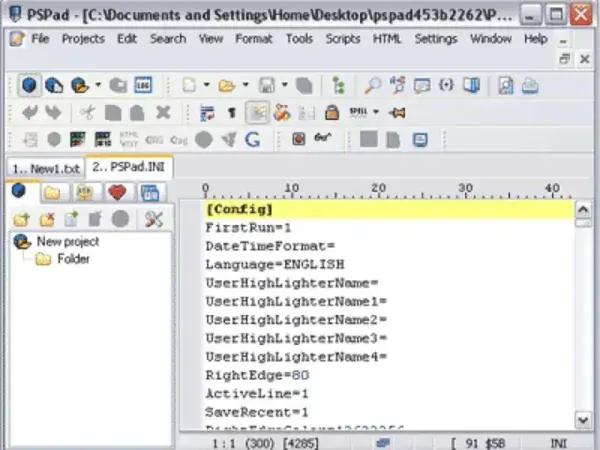
Task: Click the Google search G icon
Action: pos(253,139)
